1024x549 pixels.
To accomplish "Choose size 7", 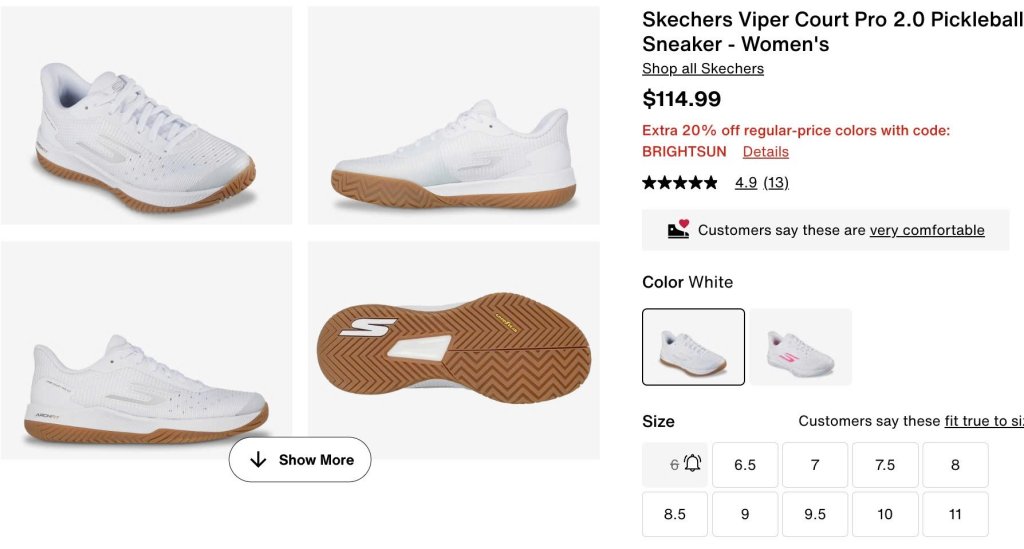I will [x=815, y=465].
